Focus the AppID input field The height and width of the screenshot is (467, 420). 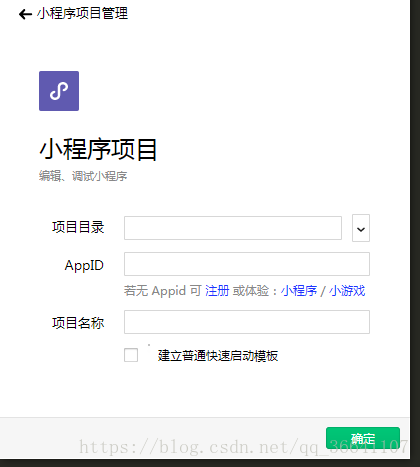247,264
